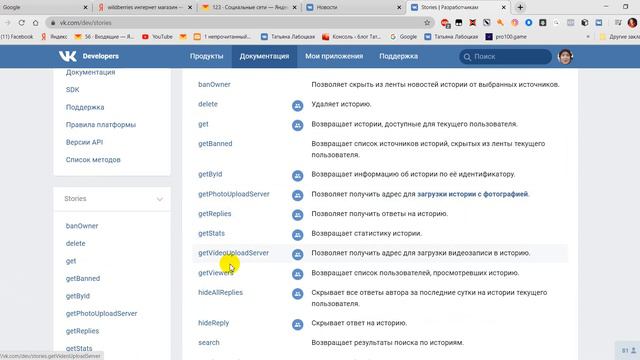640x360 pixels.
Task: Close the Google tab
Action: [x=85, y=7]
